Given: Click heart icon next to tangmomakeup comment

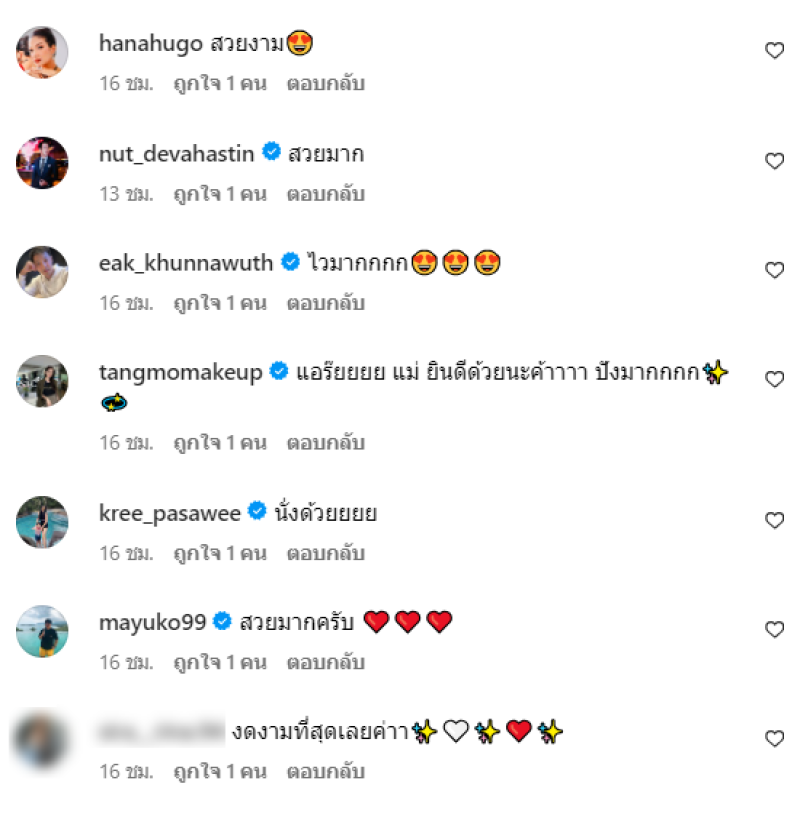Looking at the screenshot, I should [774, 379].
